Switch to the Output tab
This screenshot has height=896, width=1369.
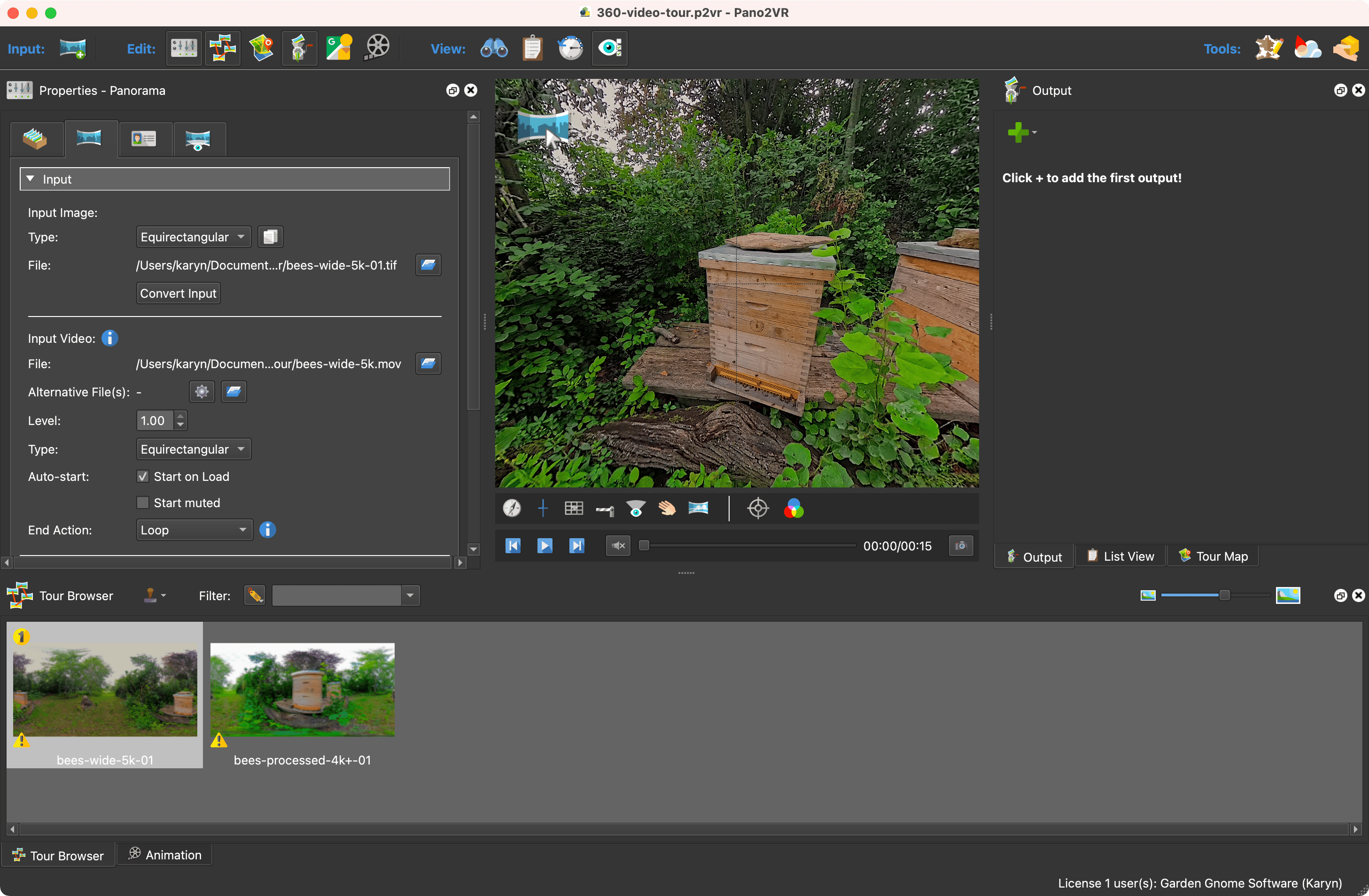click(1034, 556)
